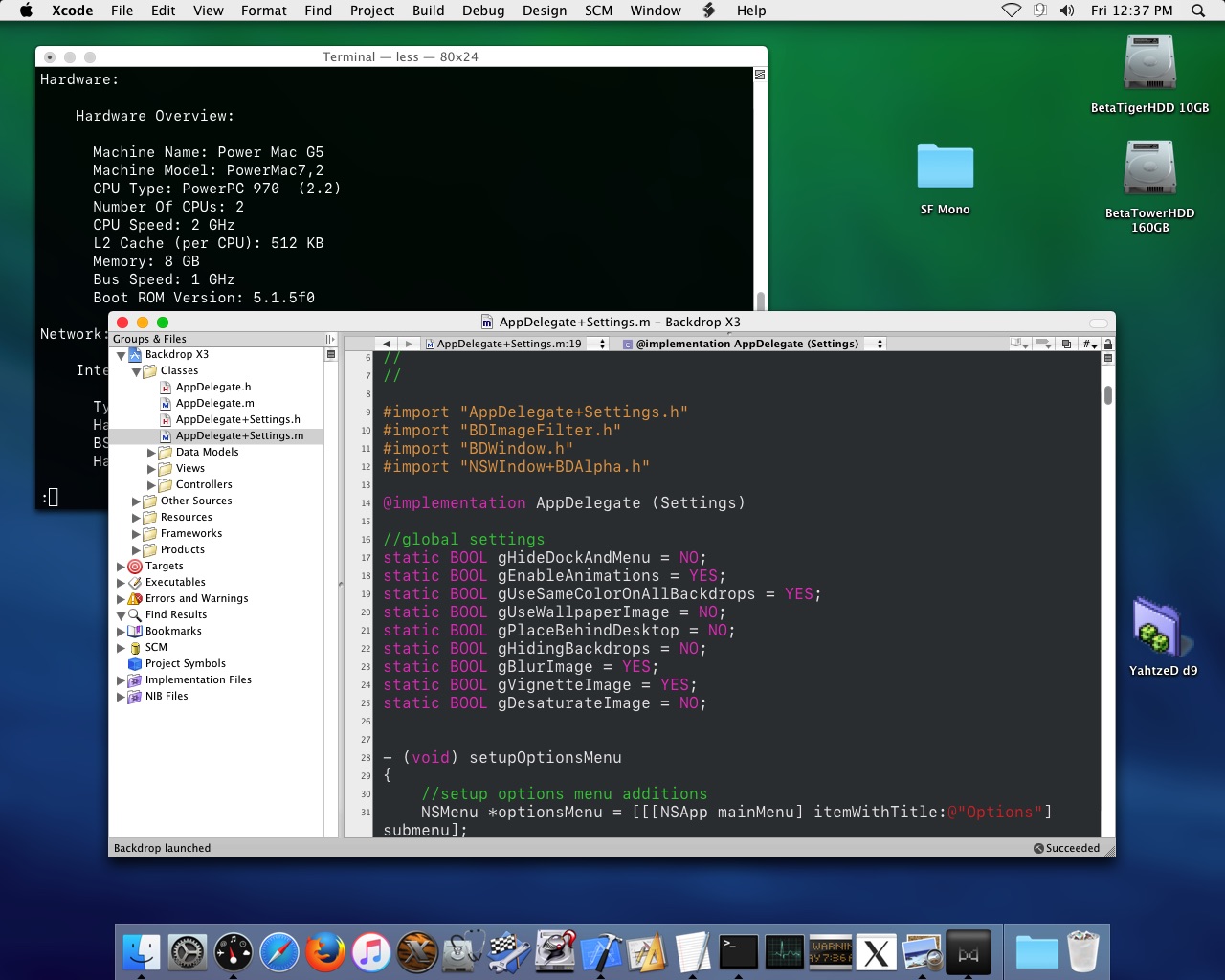This screenshot has height=980, width=1225.
Task: Open Preview from the dock
Action: coord(923,952)
